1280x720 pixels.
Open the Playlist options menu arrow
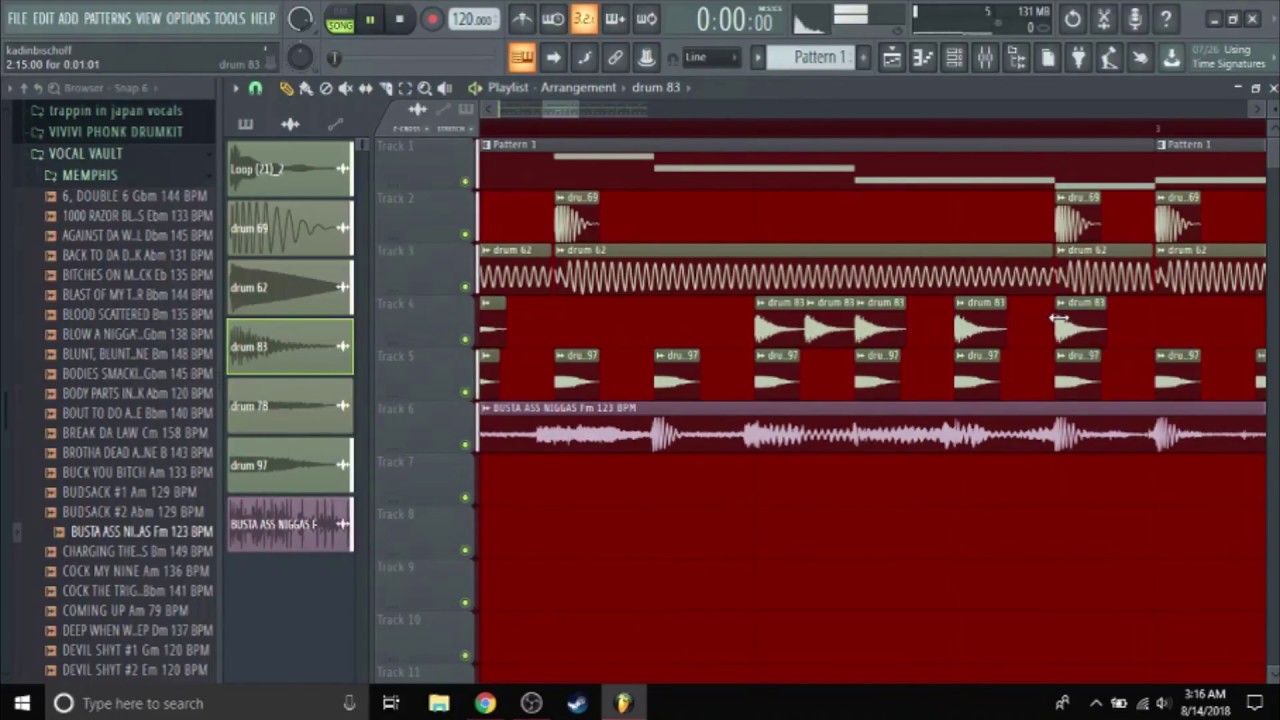coord(236,88)
